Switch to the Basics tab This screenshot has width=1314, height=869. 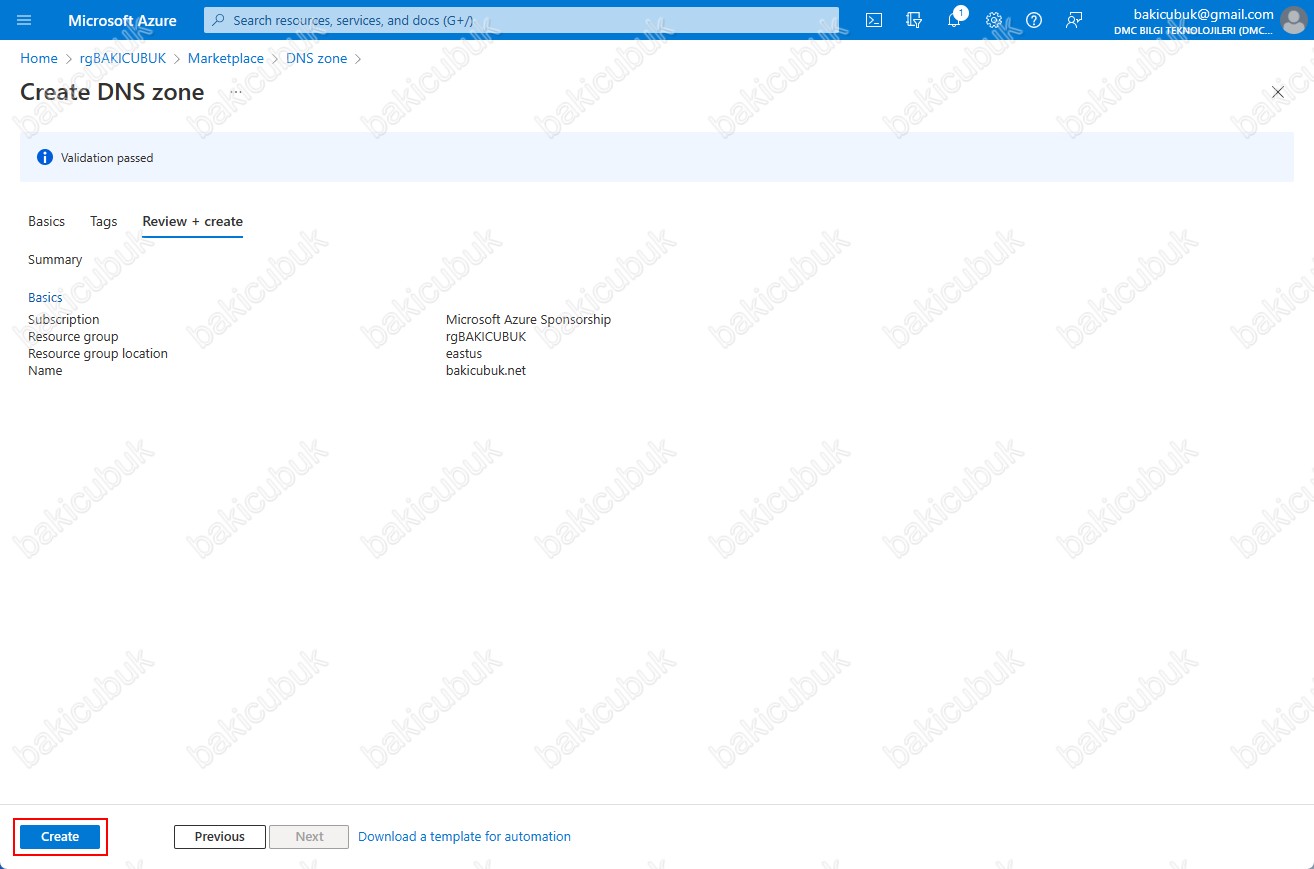pyautogui.click(x=46, y=222)
